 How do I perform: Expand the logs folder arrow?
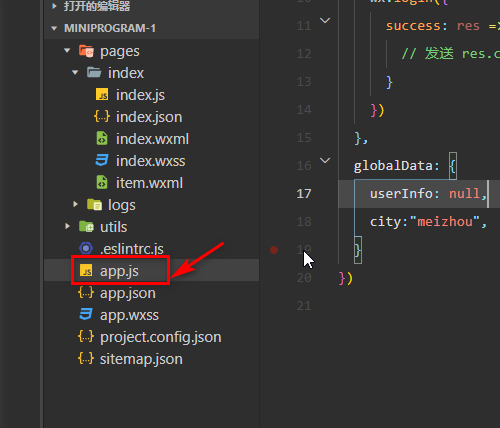pyautogui.click(x=75, y=204)
